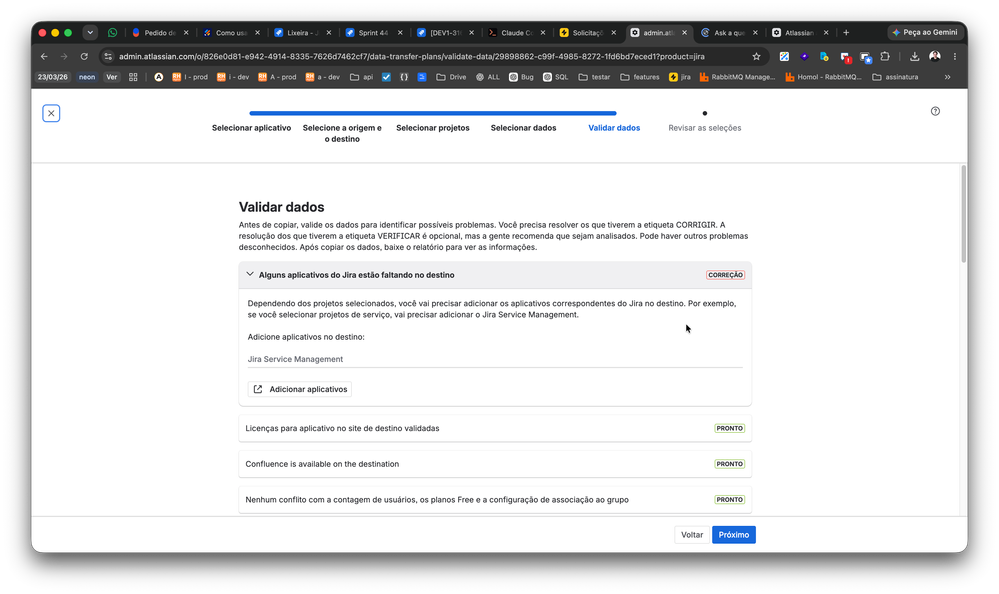
Task: Switch to the Sprint 44 tab
Action: pyautogui.click(x=373, y=33)
